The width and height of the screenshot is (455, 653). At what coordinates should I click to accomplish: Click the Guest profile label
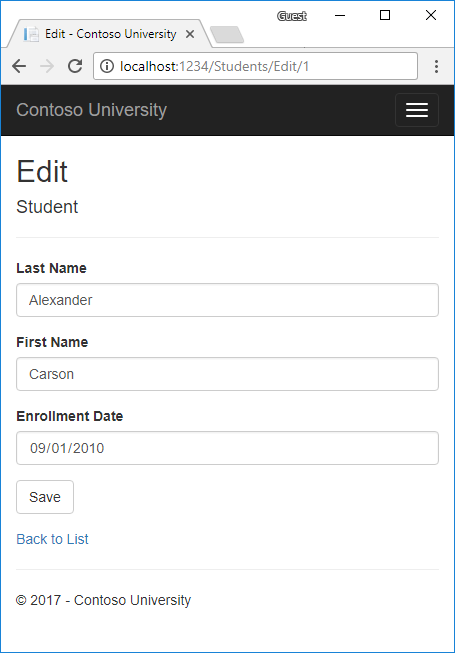point(292,16)
